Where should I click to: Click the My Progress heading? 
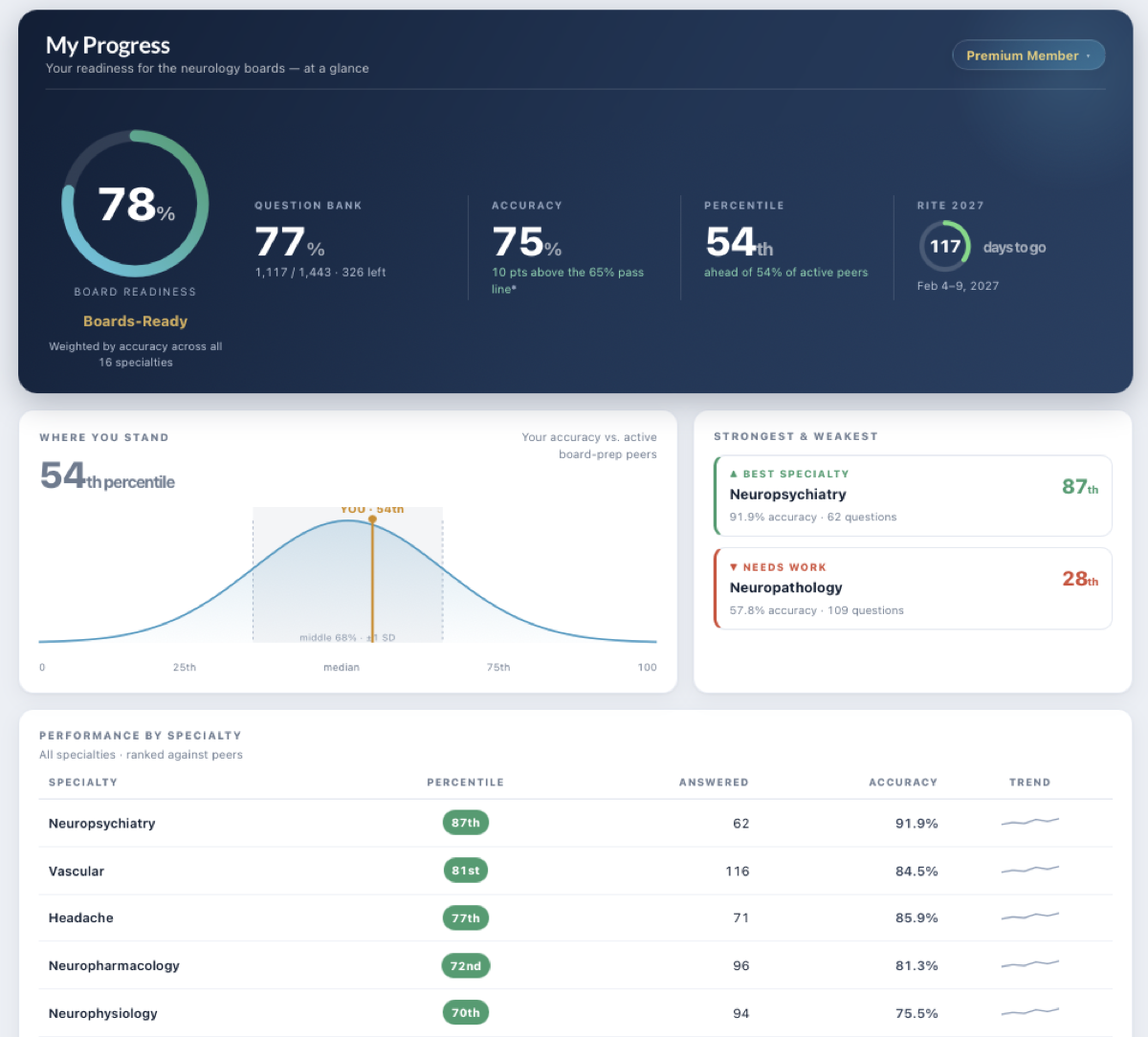[108, 45]
